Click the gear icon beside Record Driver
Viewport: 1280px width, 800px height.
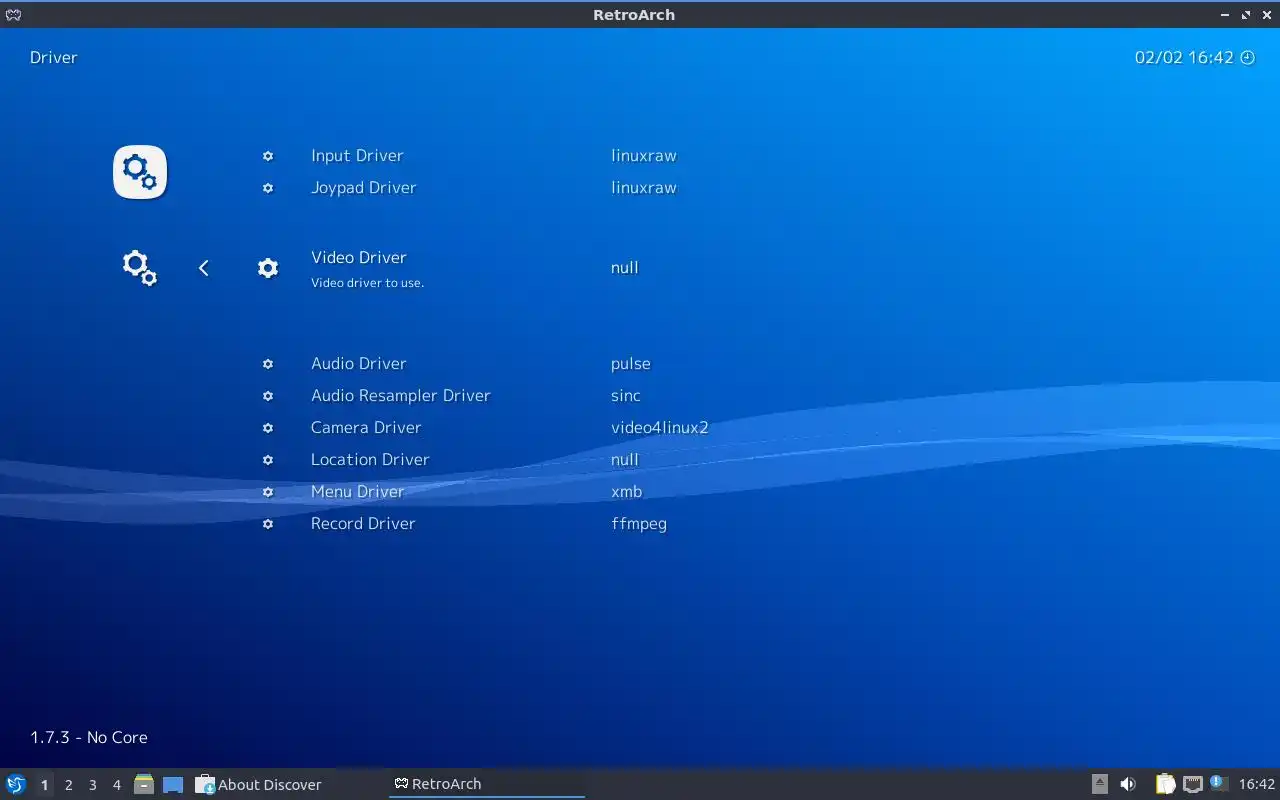[268, 524]
